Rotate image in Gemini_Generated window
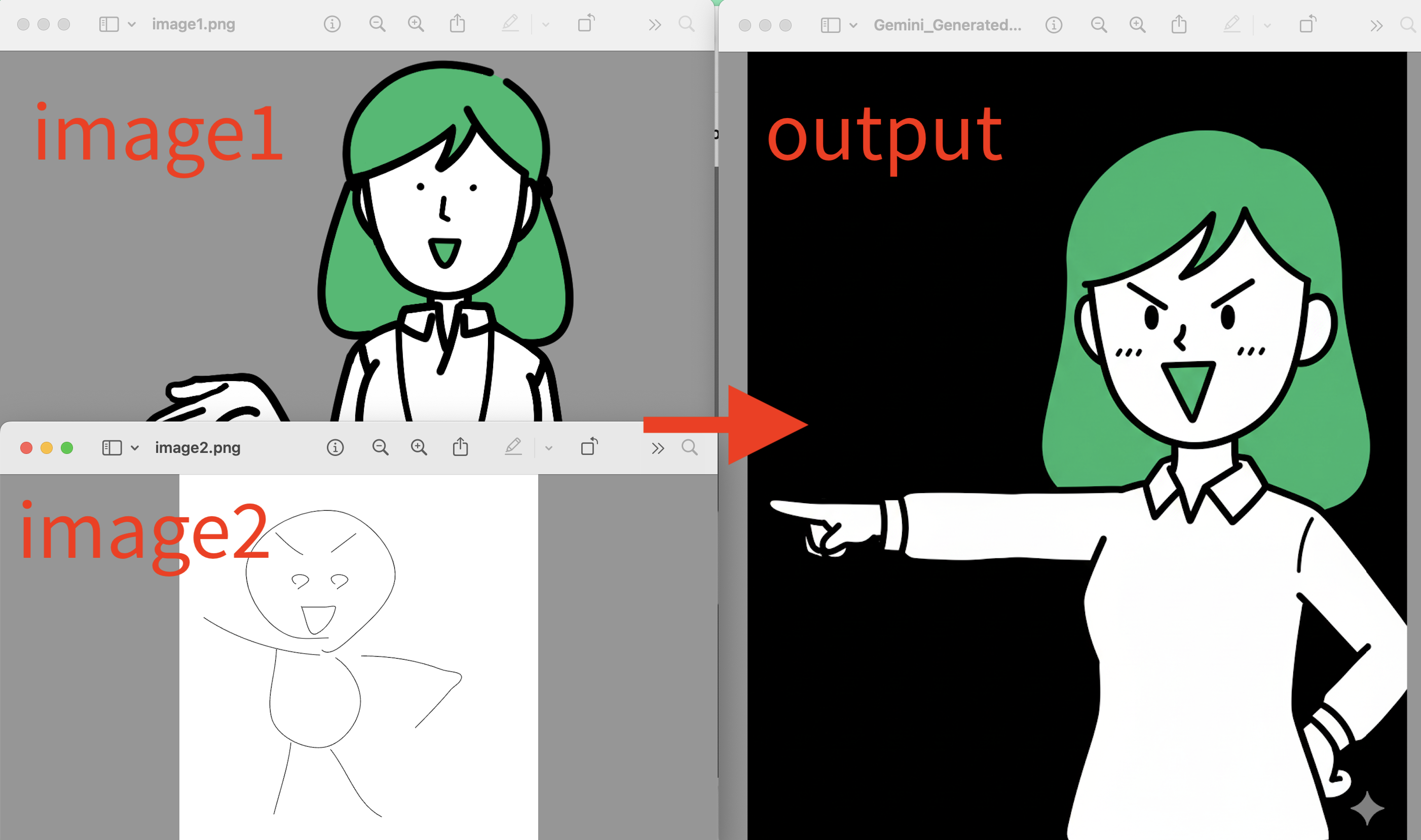1421x840 pixels. (x=1307, y=24)
